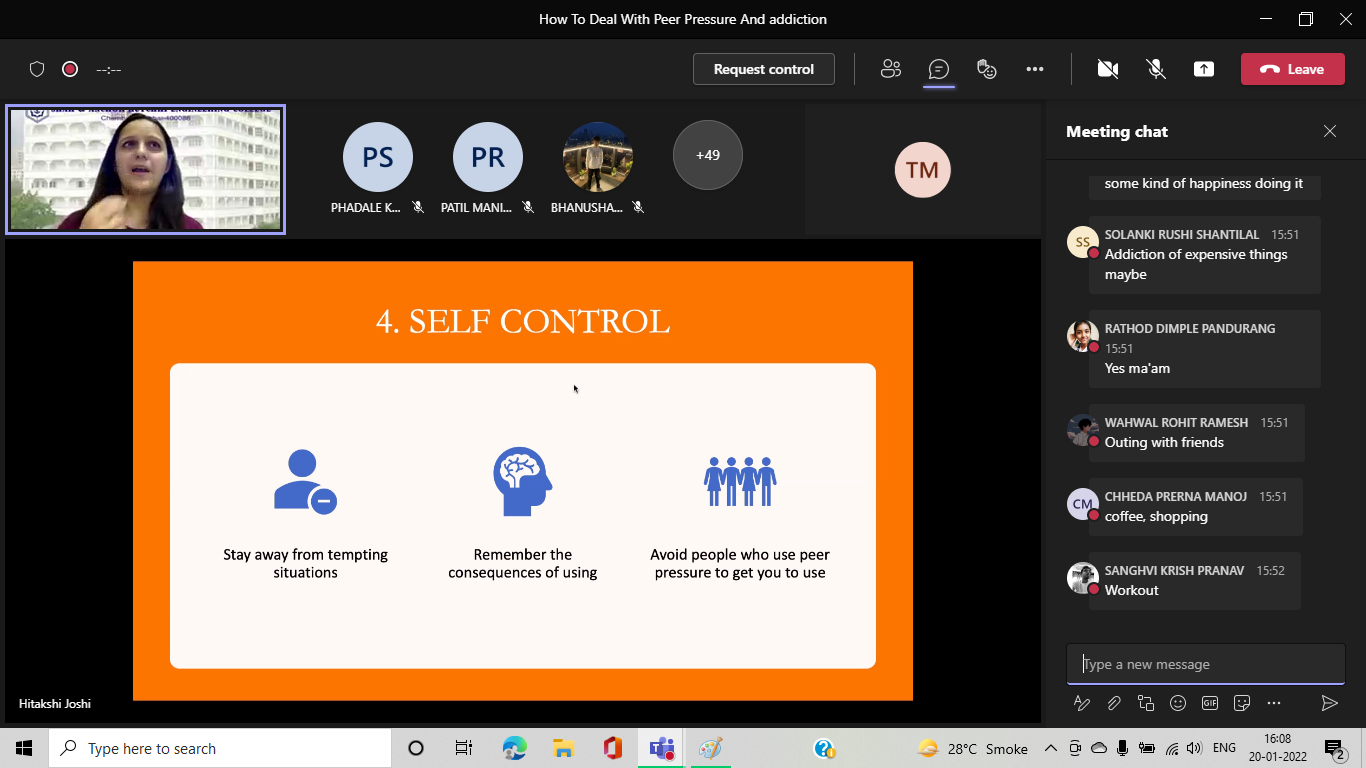Leave the meeting
Screen dimensions: 1366x768
click(1292, 69)
